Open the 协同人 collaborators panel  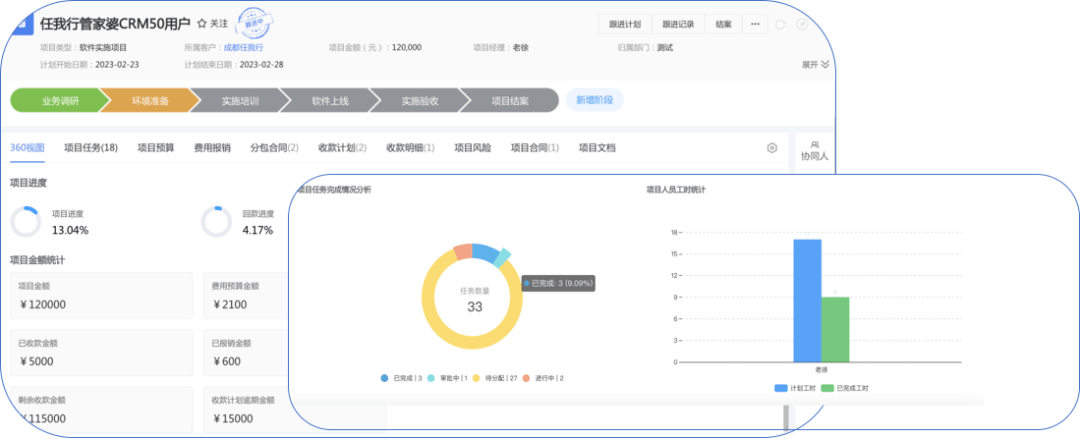[815, 150]
